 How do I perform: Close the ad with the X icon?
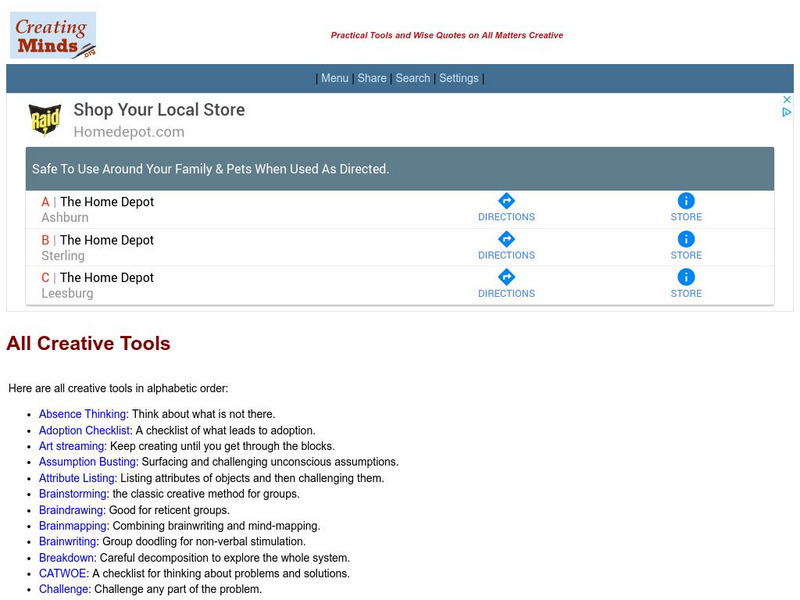coord(787,99)
